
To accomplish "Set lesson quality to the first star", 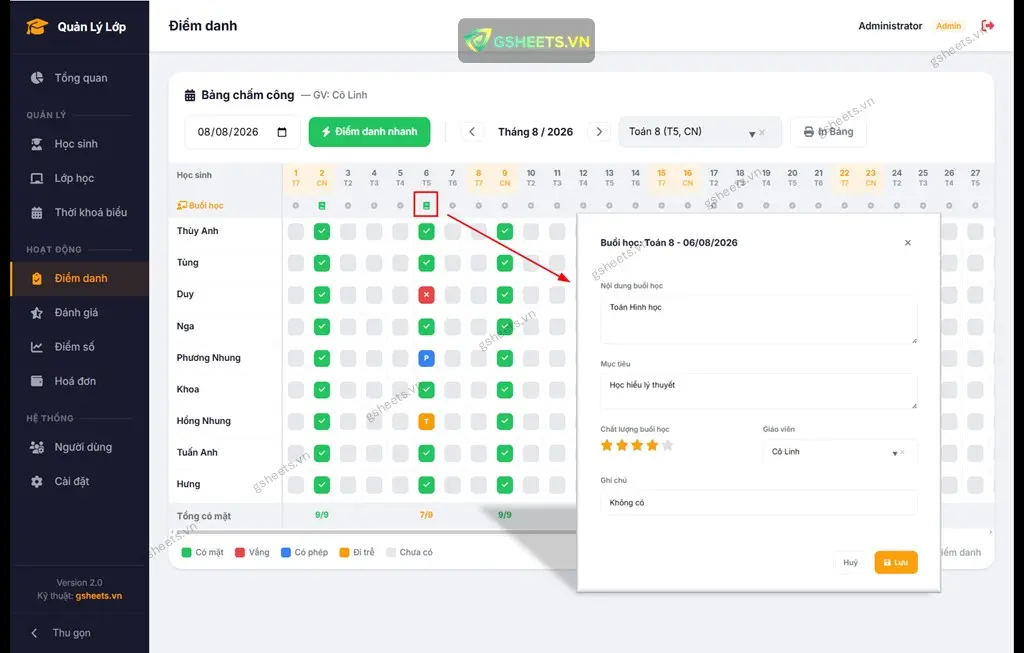I will point(607,445).
